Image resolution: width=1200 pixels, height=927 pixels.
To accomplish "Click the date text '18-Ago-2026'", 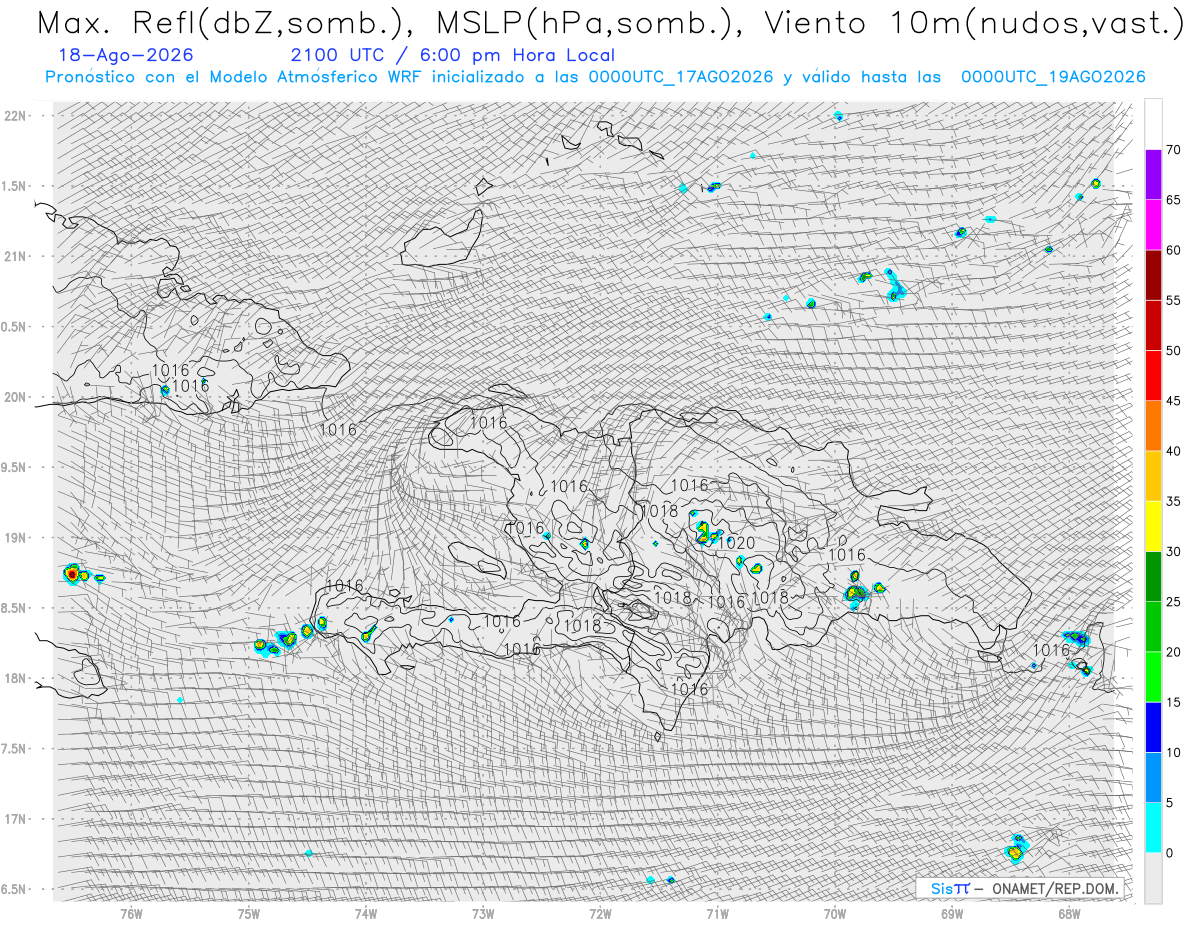I will 126,56.
